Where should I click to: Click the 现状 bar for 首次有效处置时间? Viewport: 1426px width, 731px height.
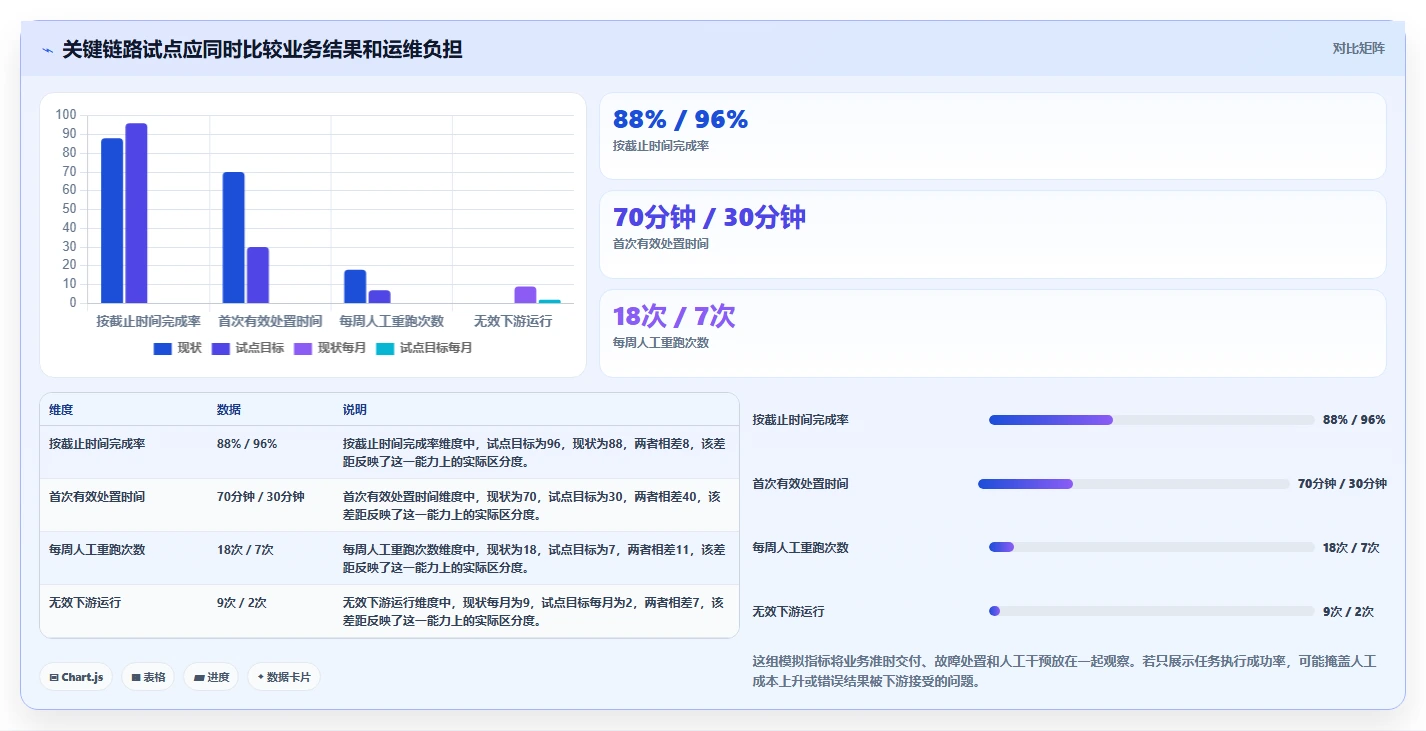click(x=233, y=237)
